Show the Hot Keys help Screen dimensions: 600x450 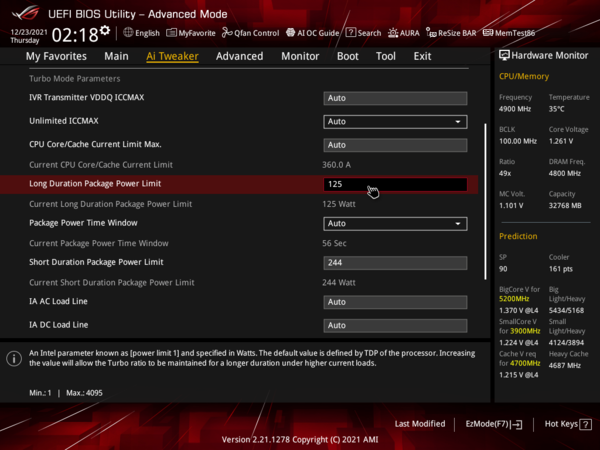pos(566,424)
